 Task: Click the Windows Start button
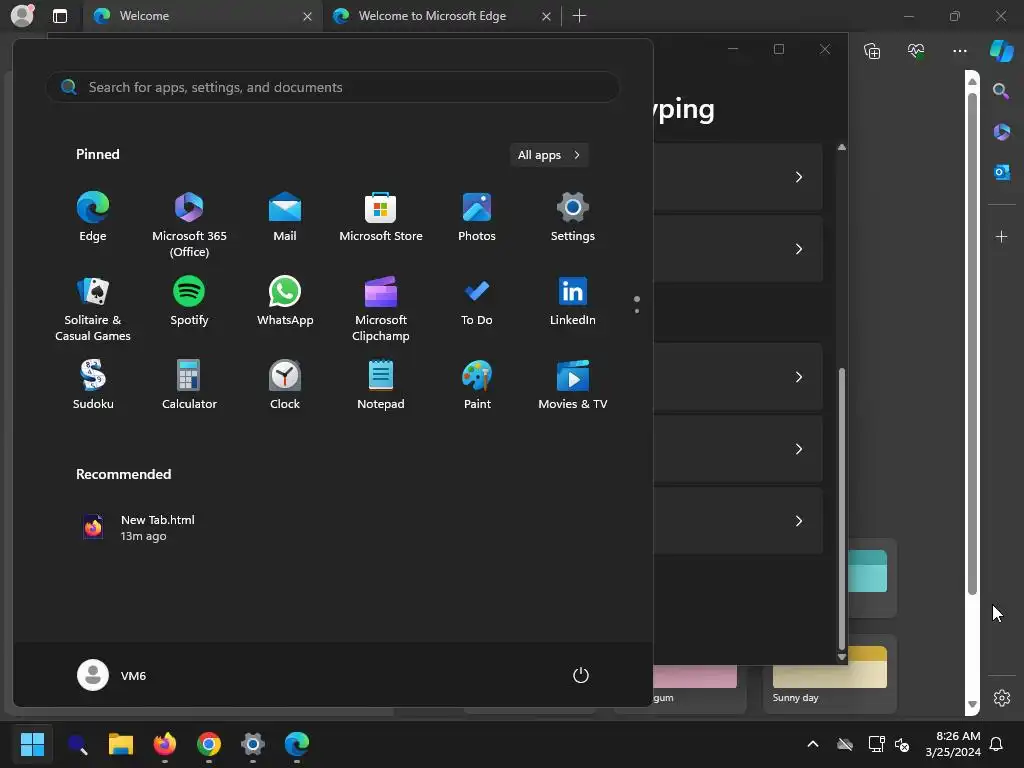[x=32, y=744]
